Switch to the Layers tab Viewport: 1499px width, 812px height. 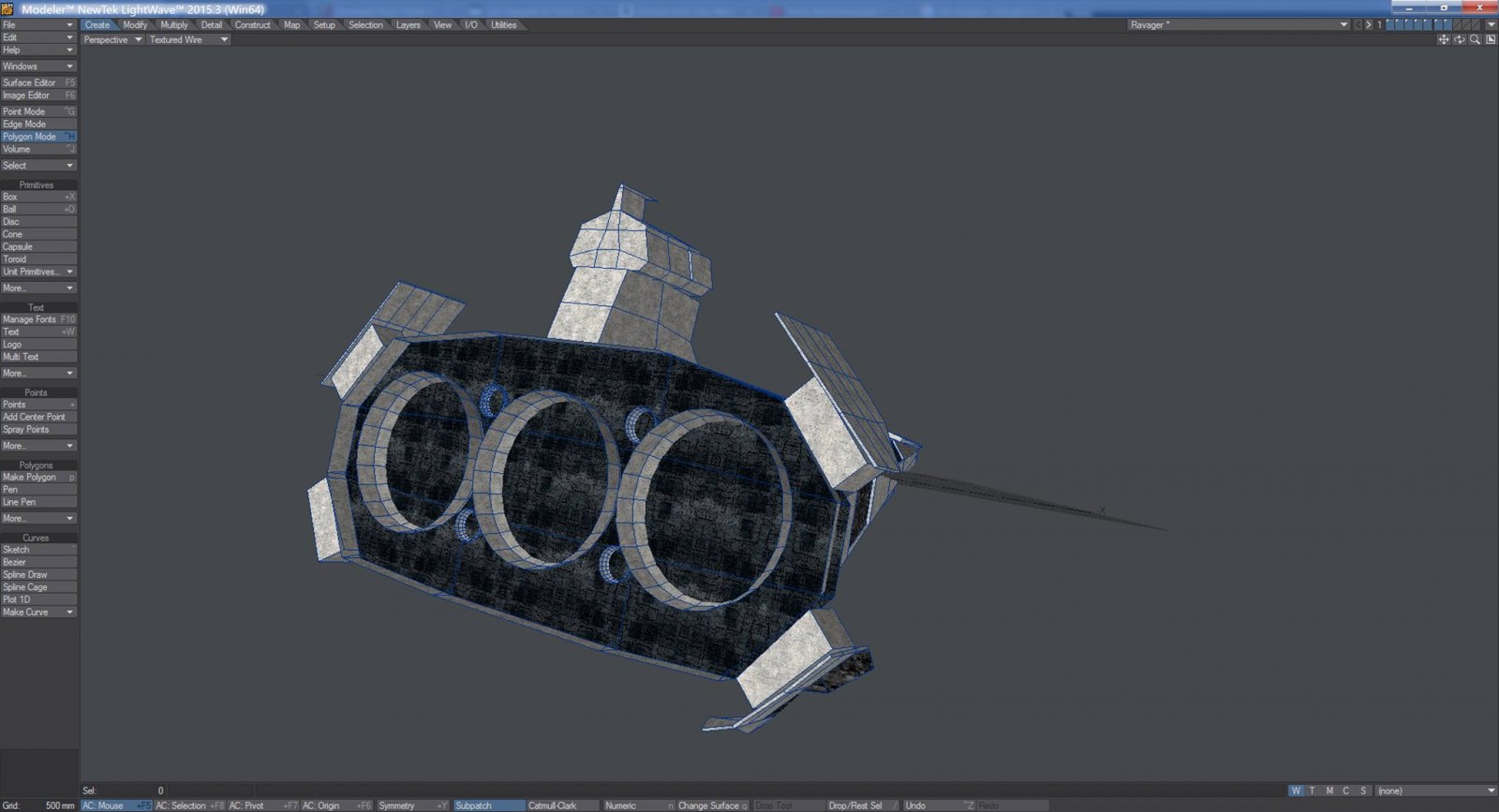click(408, 25)
